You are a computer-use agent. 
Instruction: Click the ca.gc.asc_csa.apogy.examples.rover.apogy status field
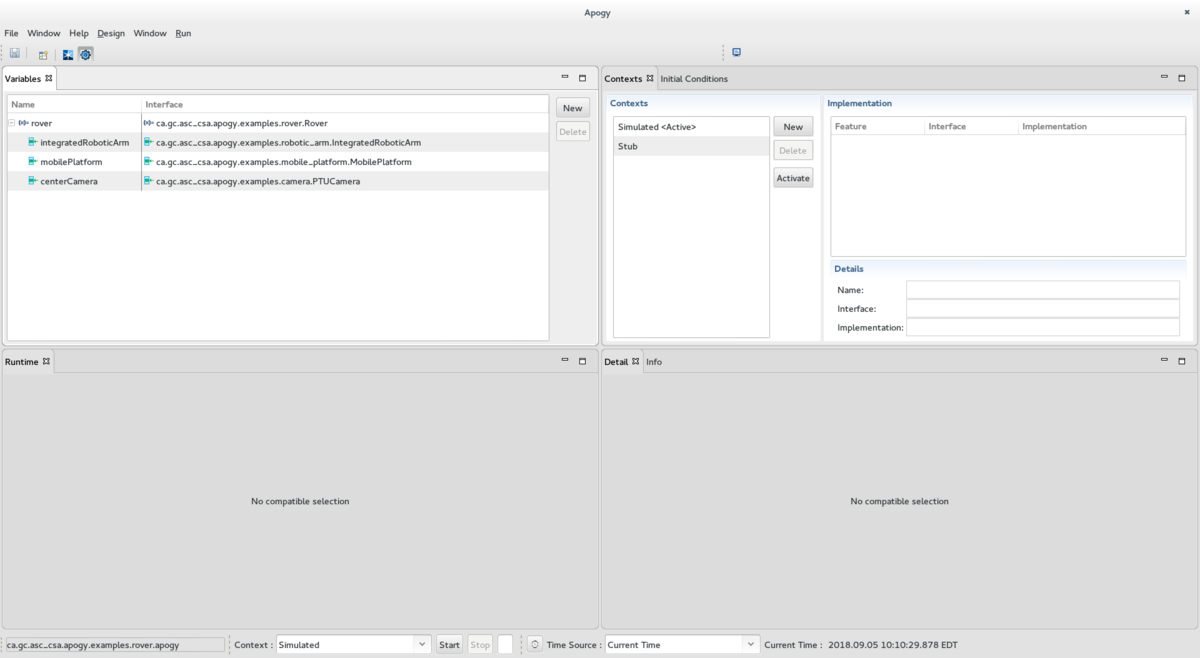pyautogui.click(x=115, y=645)
